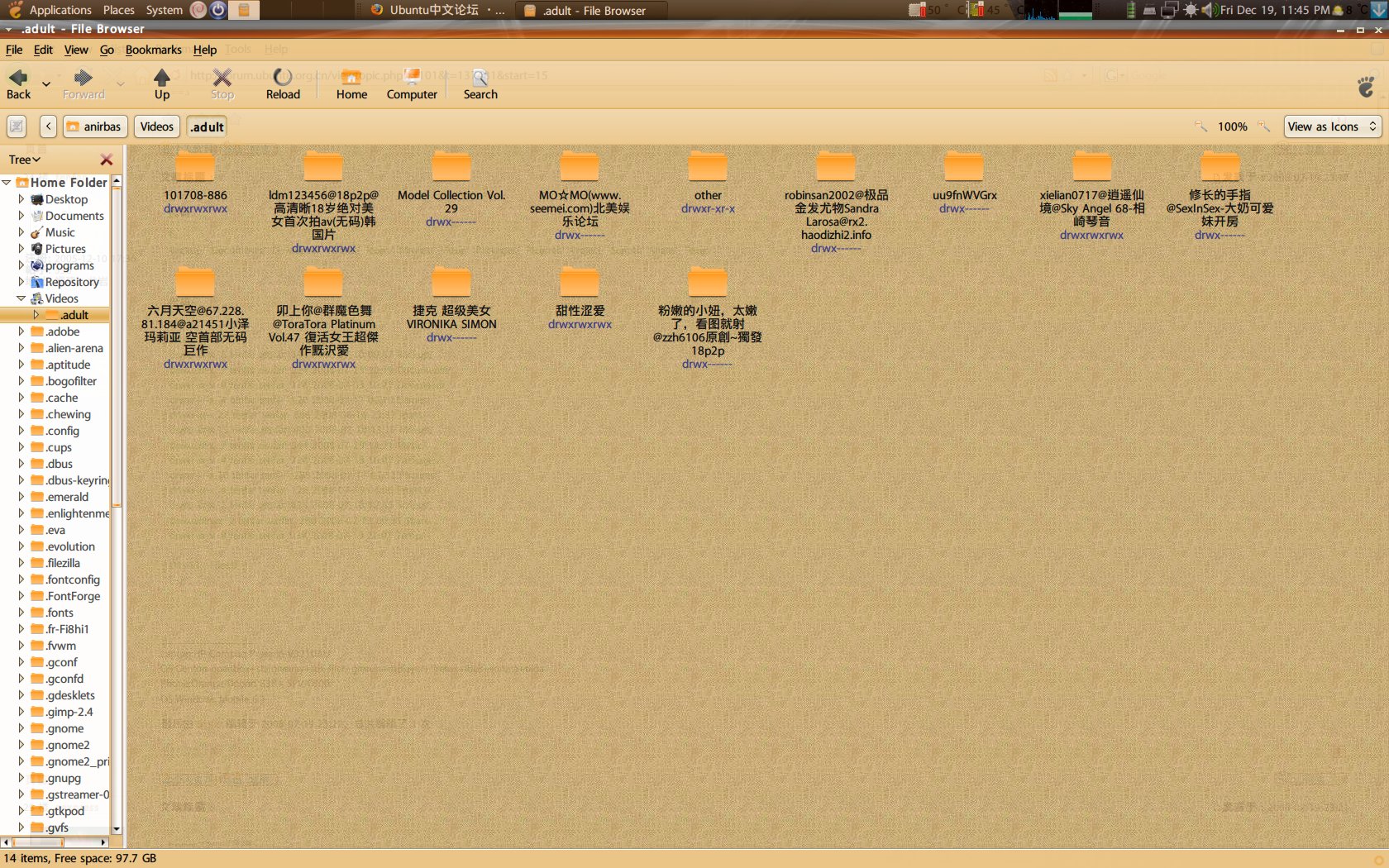This screenshot has width=1389, height=868.
Task: Switch to Ubuntu中文论坛 Firefox taskbar window
Action: pyautogui.click(x=437, y=10)
